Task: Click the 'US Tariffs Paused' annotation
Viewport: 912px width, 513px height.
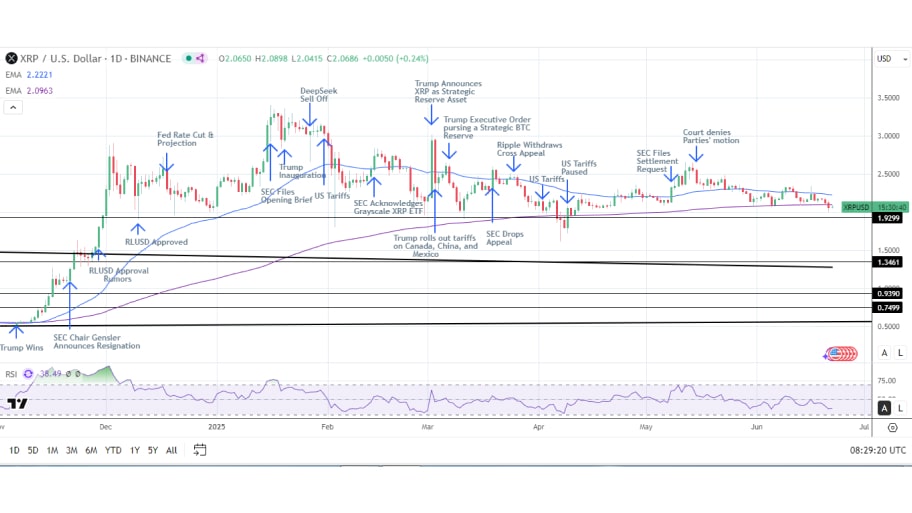Action: [579, 168]
